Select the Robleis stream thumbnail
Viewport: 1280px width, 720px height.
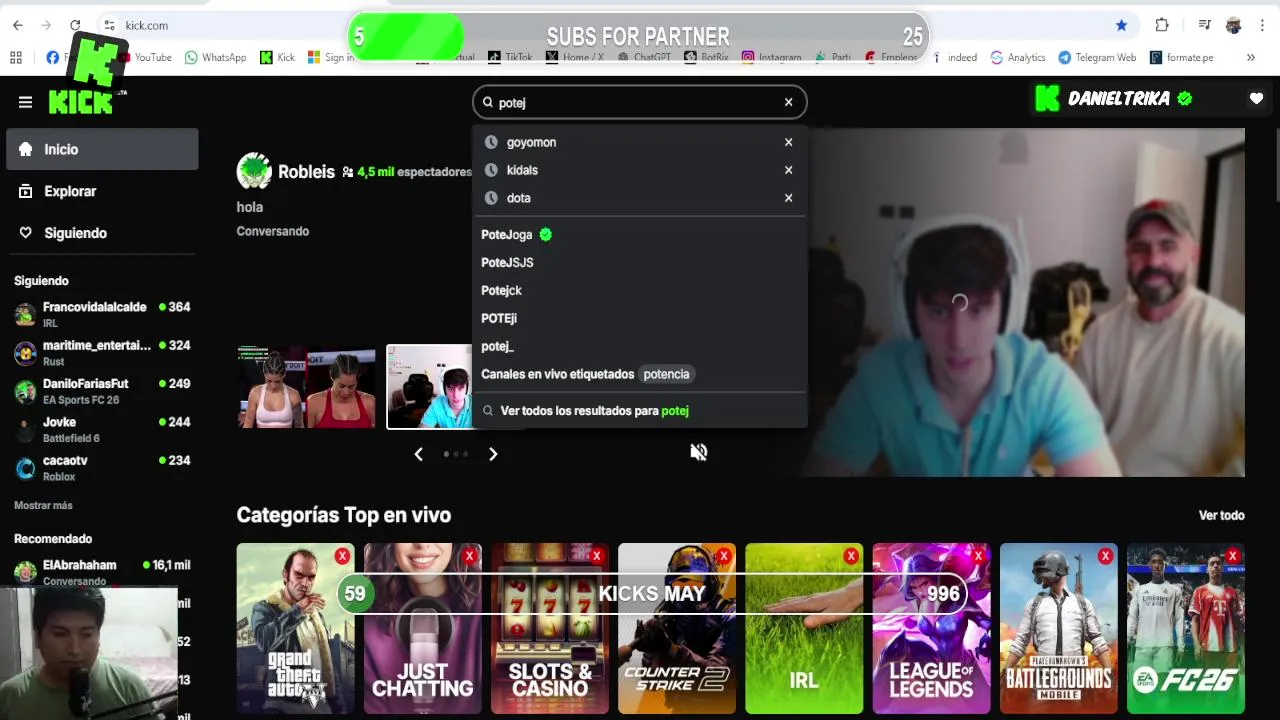(x=430, y=387)
